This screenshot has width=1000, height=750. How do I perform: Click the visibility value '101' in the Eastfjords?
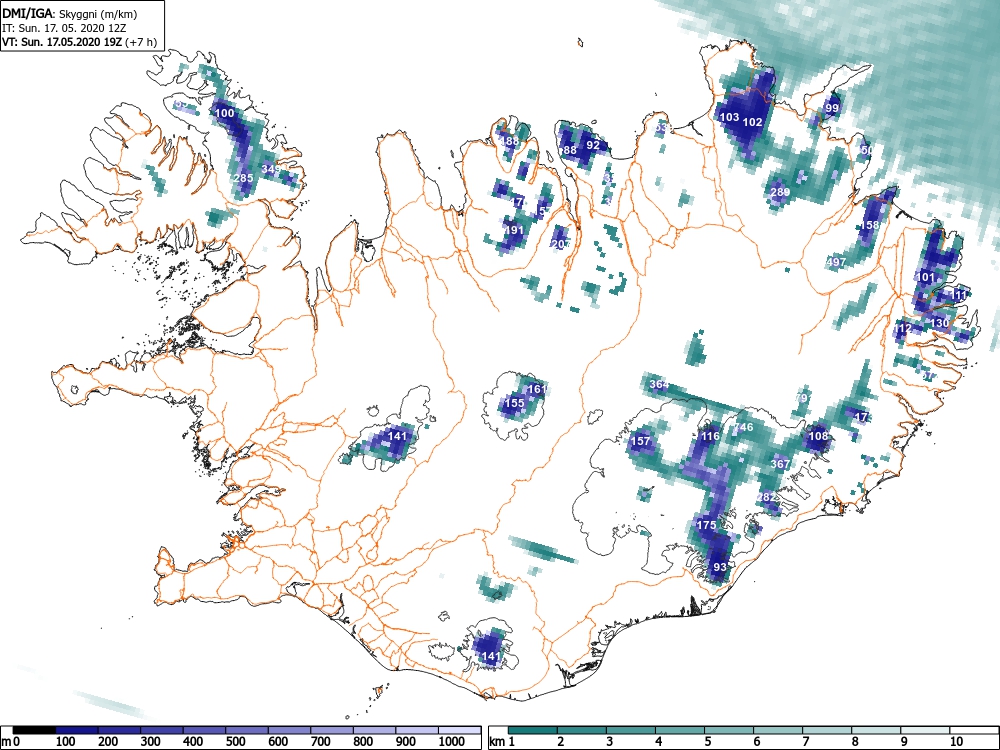coord(925,277)
